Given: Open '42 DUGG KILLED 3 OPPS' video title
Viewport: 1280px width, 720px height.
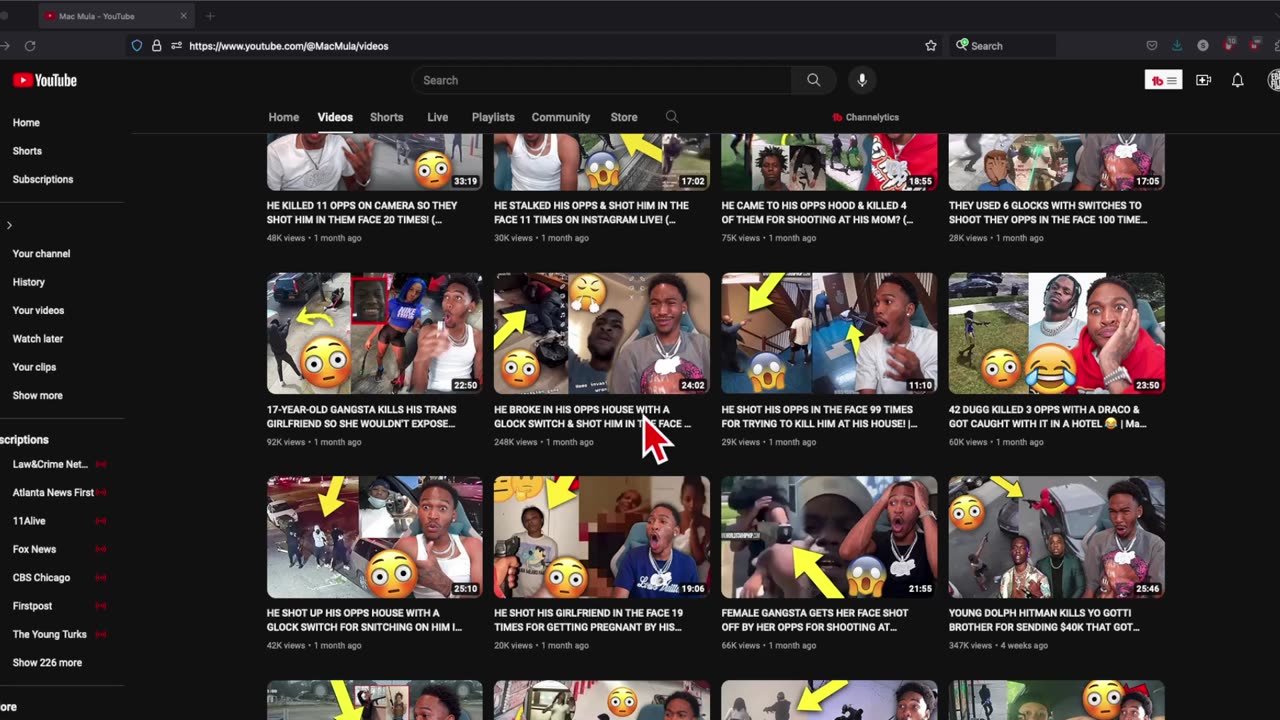Looking at the screenshot, I should (x=1047, y=416).
